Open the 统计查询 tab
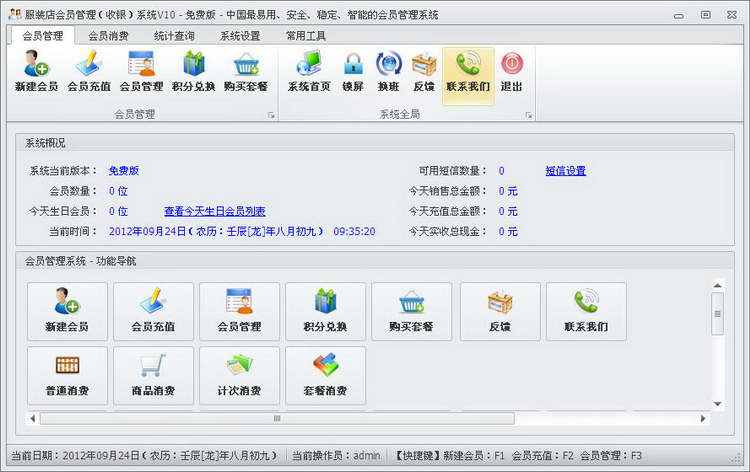Image resolution: width=750 pixels, height=472 pixels. [x=174, y=36]
